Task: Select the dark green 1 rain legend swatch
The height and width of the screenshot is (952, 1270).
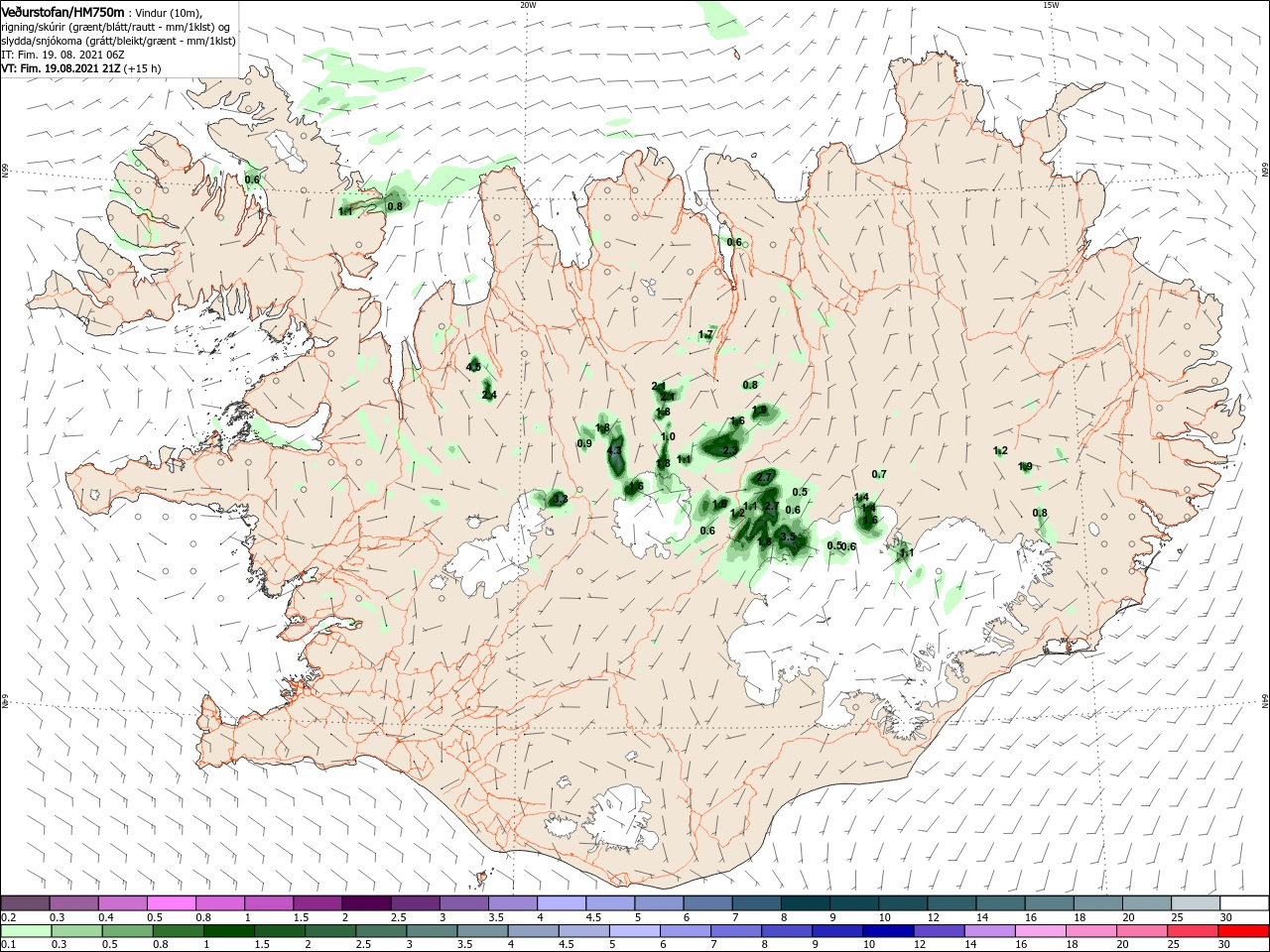Action: click(228, 932)
